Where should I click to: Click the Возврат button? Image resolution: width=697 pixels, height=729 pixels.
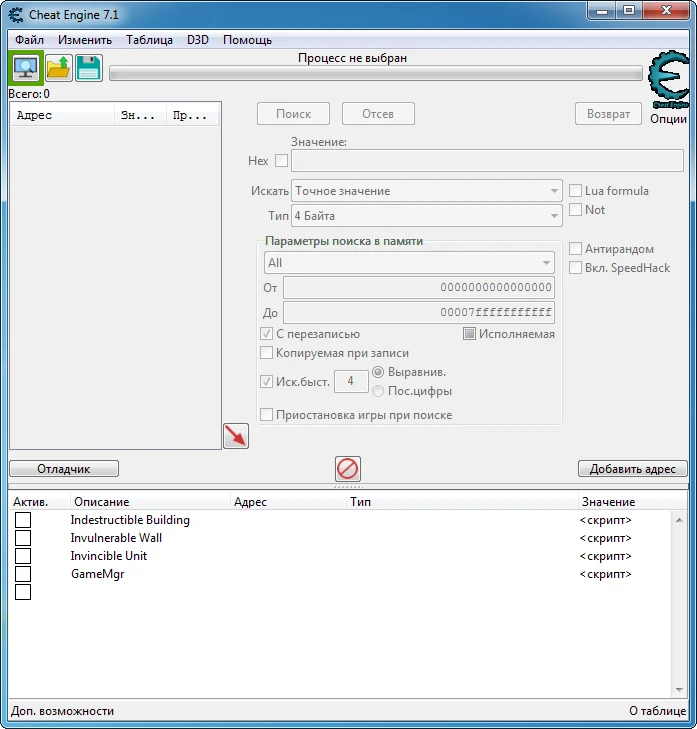608,114
